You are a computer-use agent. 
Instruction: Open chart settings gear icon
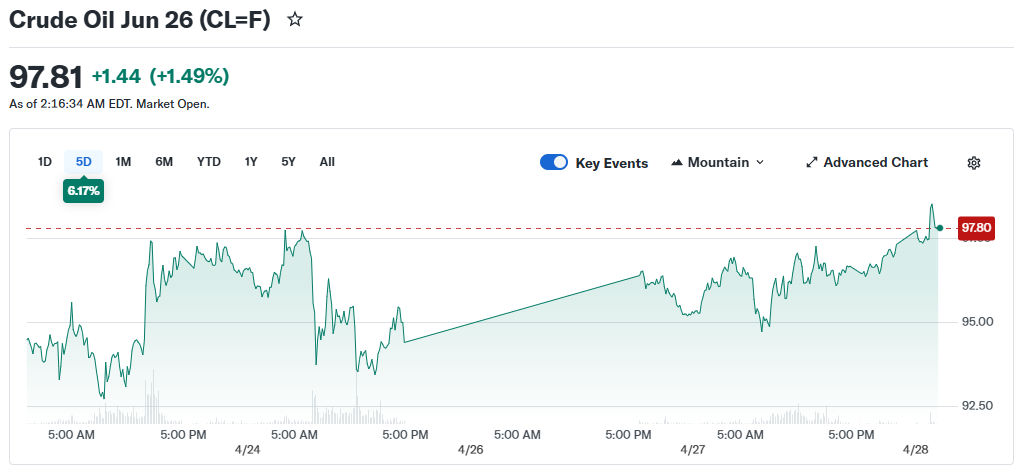(974, 163)
